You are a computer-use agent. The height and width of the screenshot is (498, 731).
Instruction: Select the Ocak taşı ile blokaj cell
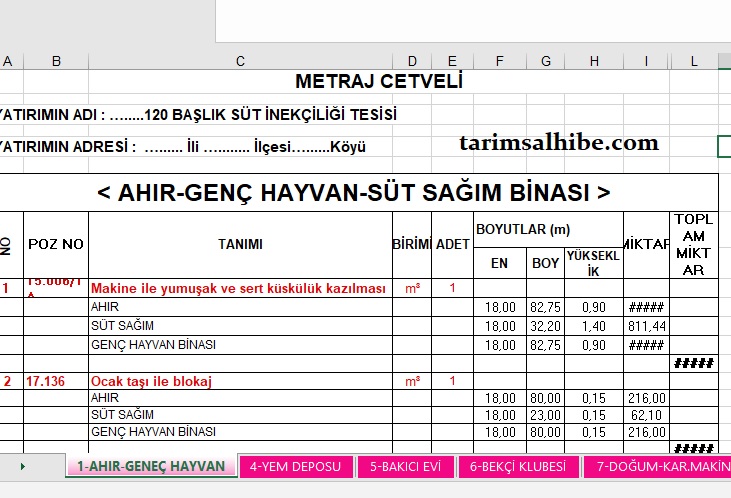click(240, 381)
